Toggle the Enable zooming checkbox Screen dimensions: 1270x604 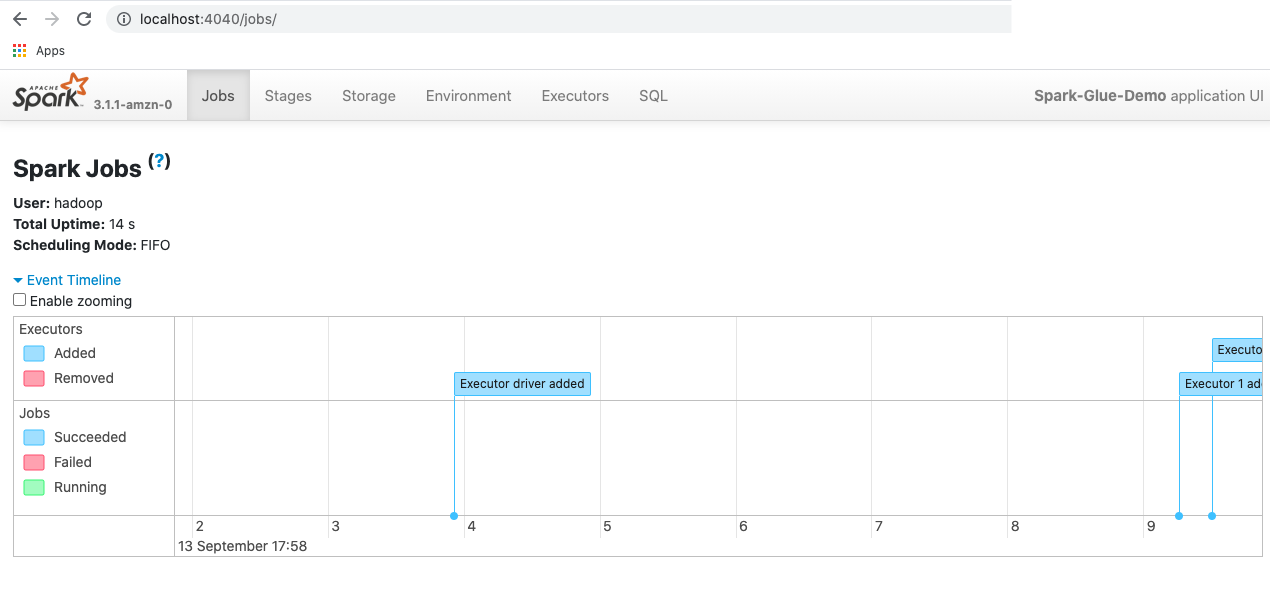[x=19, y=299]
